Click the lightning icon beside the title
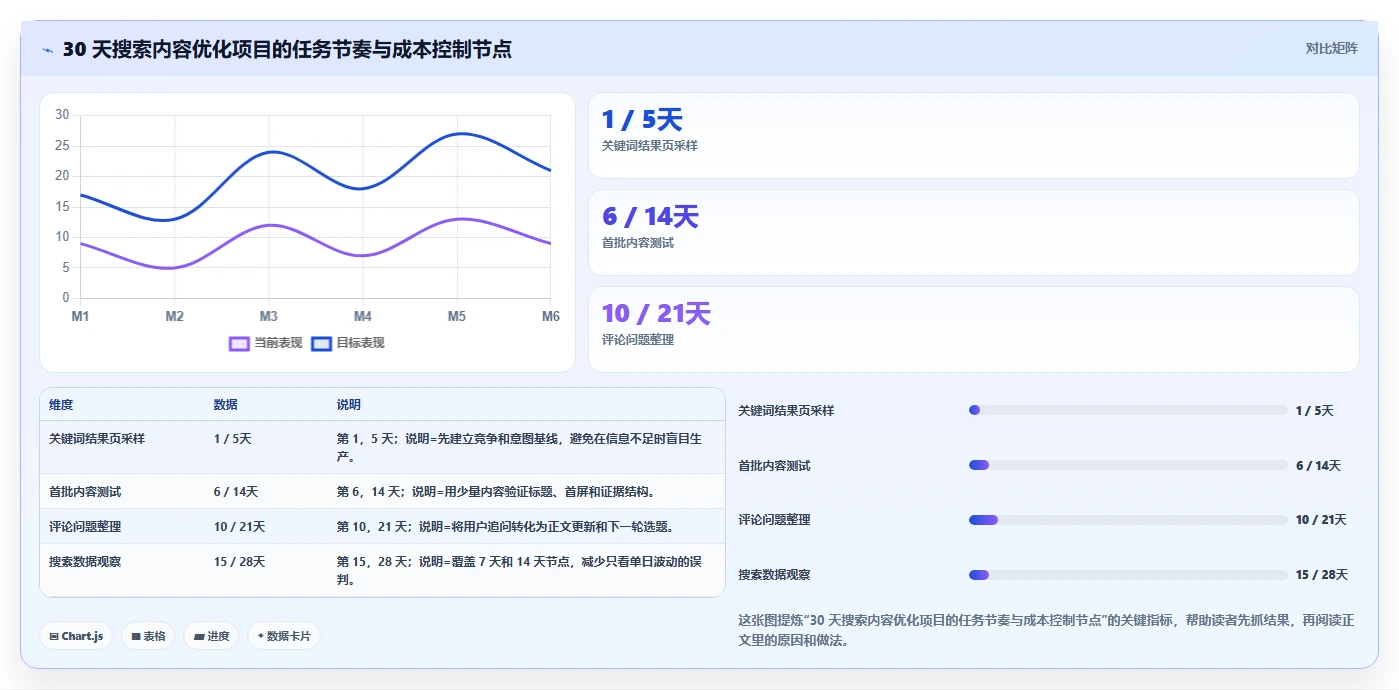 [48, 50]
